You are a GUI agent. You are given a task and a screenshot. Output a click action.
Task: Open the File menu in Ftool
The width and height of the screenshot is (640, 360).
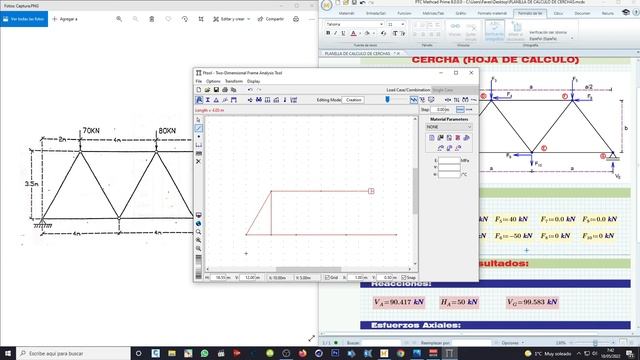tap(199, 81)
